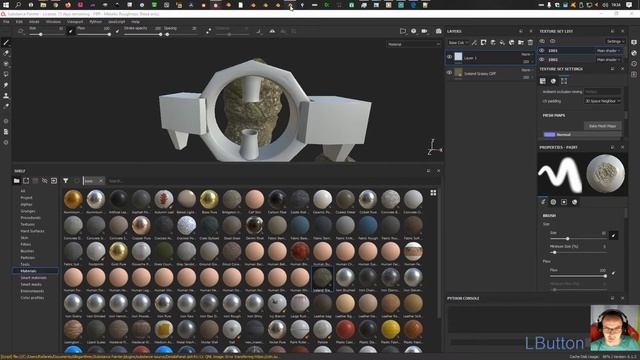The width and height of the screenshot is (640, 360).
Task: Open the render (Iray) mode icon
Action: tap(438, 31)
